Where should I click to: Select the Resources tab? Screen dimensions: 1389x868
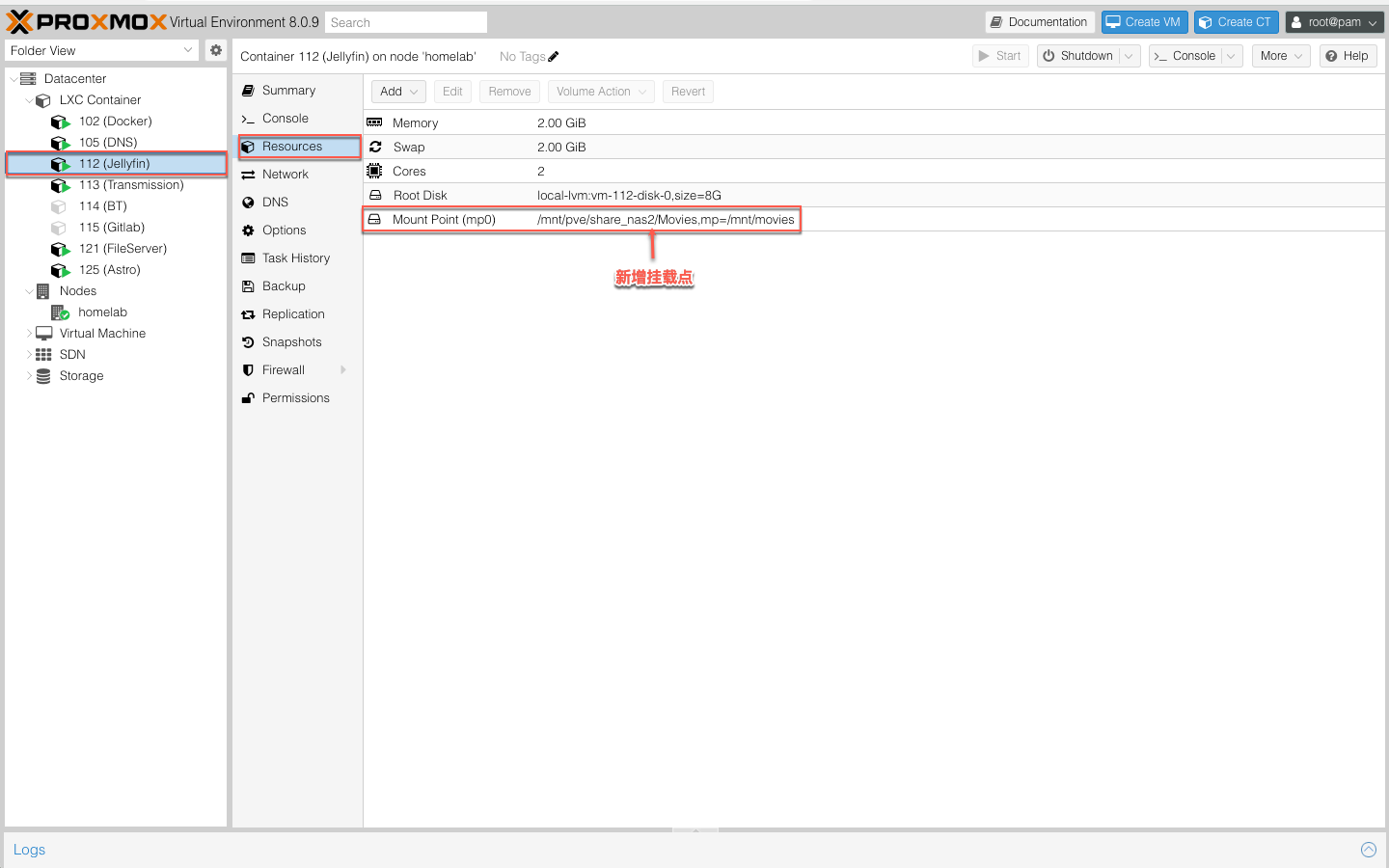pos(298,147)
